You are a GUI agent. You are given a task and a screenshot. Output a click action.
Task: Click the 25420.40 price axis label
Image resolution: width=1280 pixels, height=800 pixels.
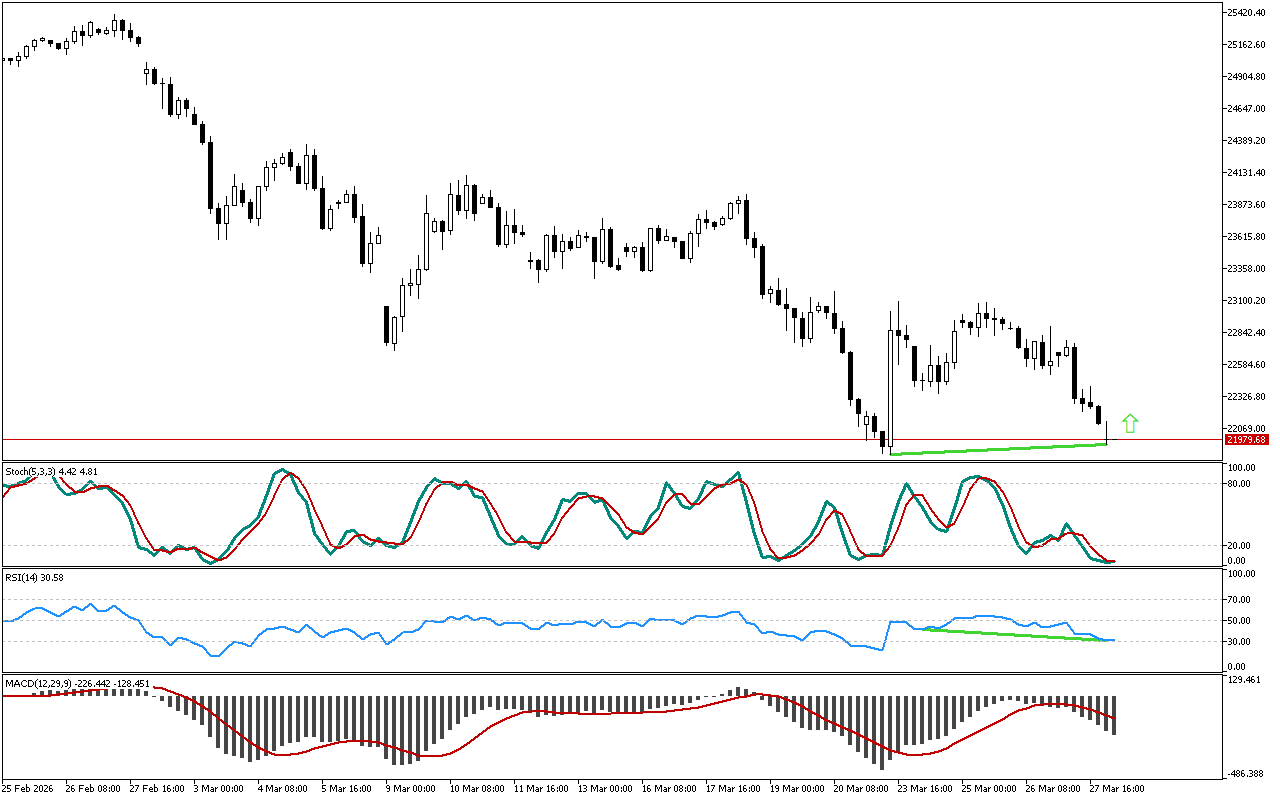pyautogui.click(x=1247, y=13)
